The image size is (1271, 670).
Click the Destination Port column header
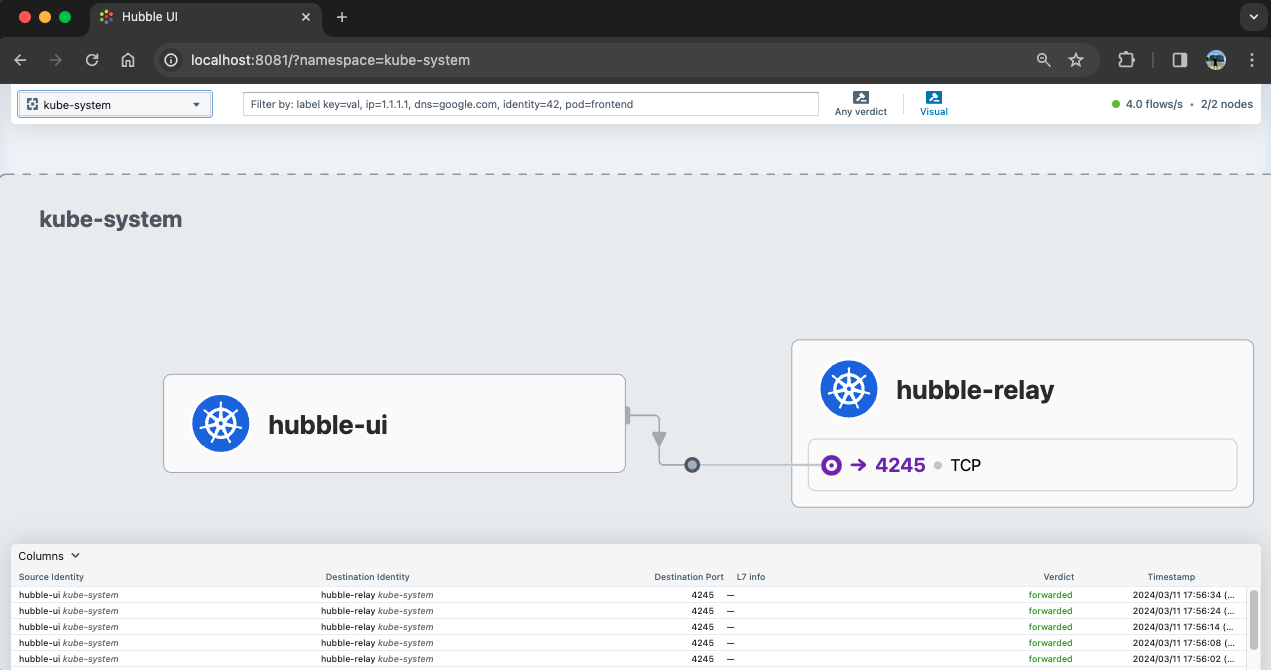(689, 577)
